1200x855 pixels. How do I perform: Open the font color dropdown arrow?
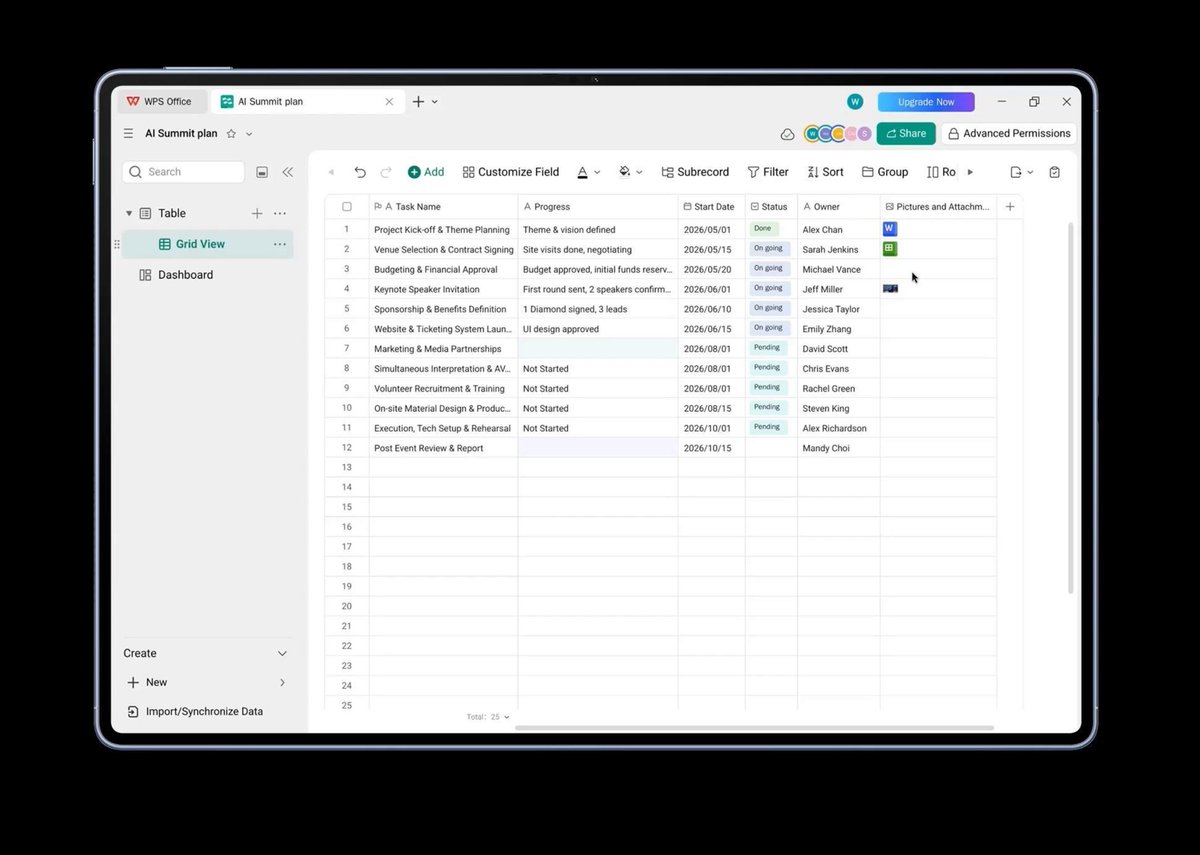pyautogui.click(x=597, y=173)
